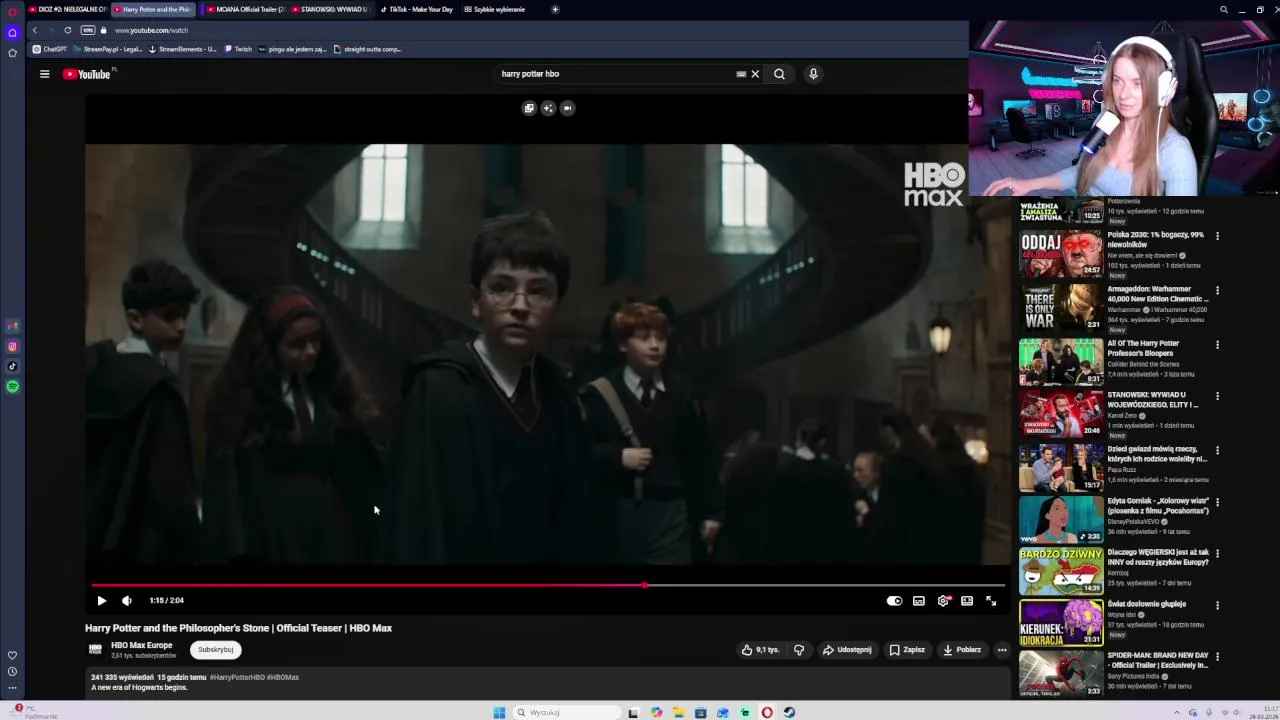Open the YouTube guide hamburger menu
This screenshot has height=720, width=1280.
point(44,74)
